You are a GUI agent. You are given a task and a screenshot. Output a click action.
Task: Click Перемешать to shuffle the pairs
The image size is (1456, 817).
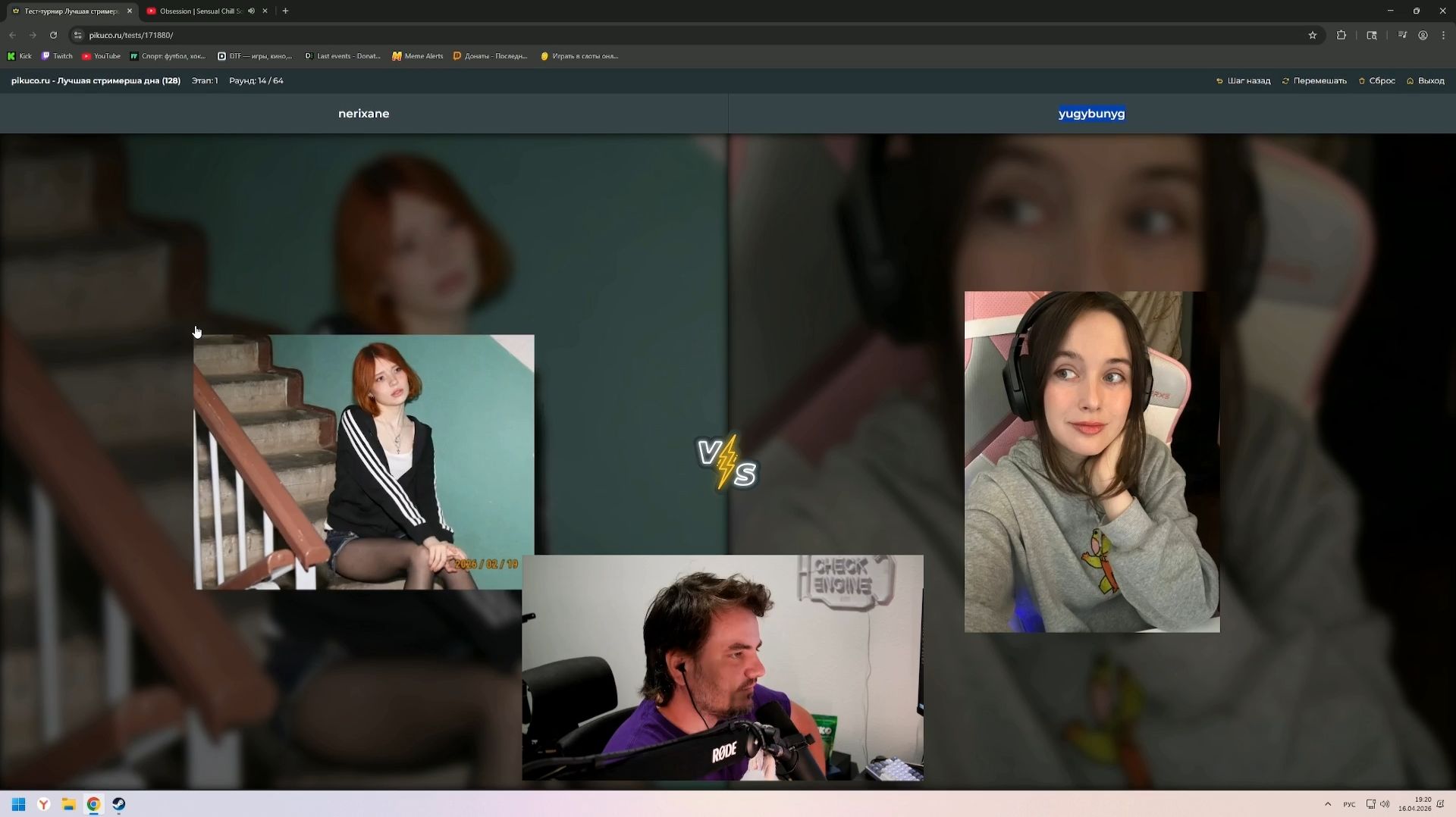(1314, 81)
